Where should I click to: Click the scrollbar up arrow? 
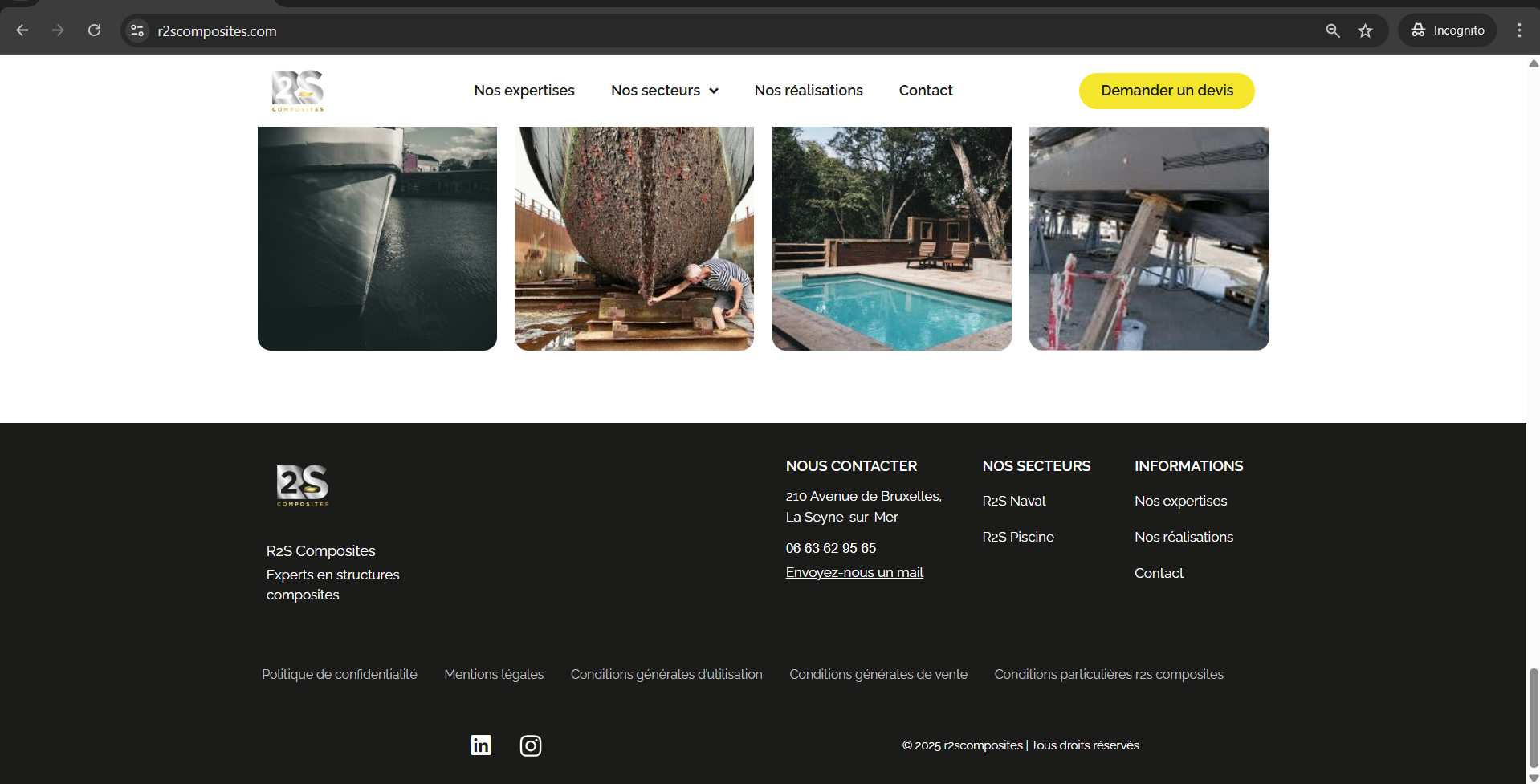click(1534, 63)
